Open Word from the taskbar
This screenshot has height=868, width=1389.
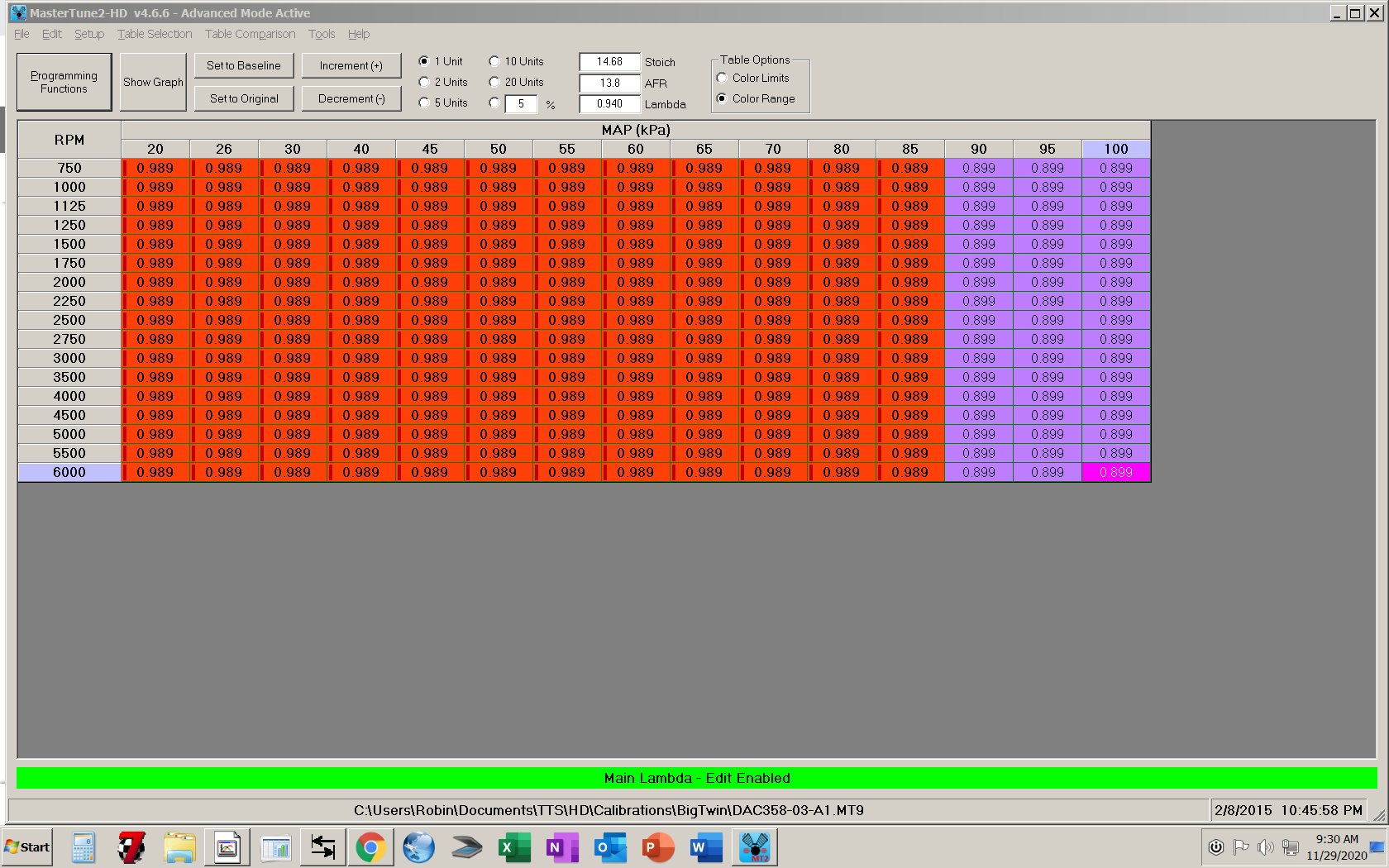[x=706, y=847]
